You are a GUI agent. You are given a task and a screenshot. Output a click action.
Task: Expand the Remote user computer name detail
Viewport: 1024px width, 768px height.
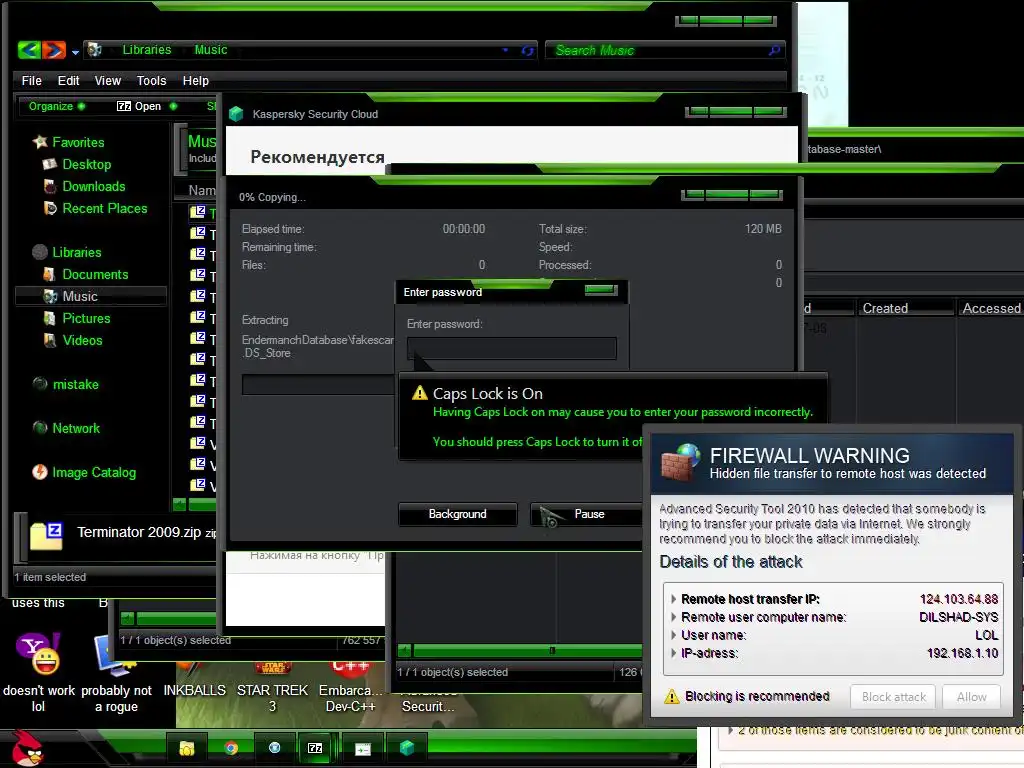pyautogui.click(x=673, y=616)
